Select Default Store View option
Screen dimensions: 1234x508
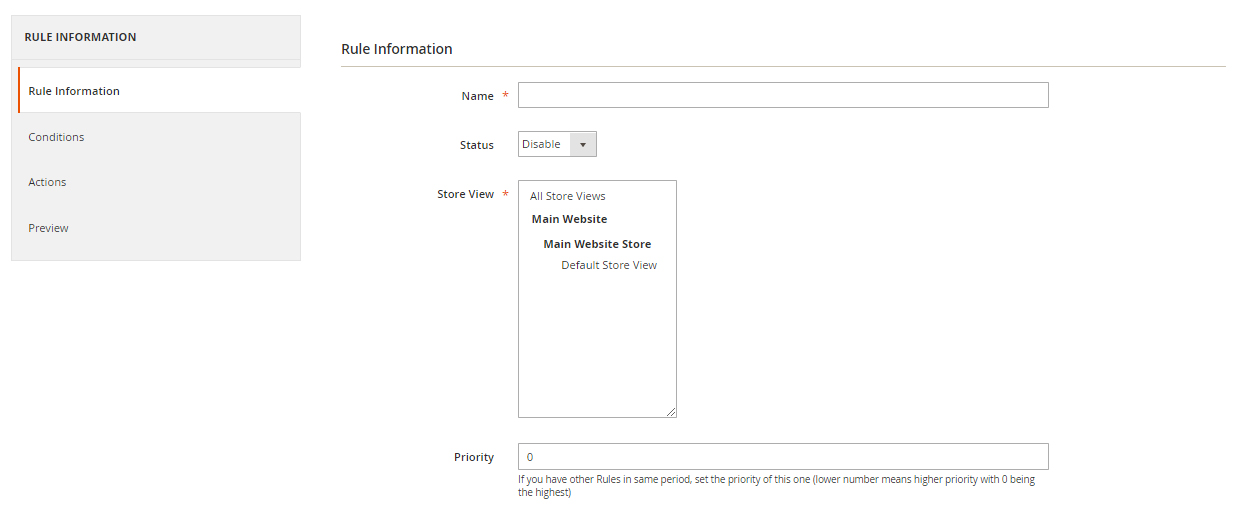pyautogui.click(x=609, y=265)
